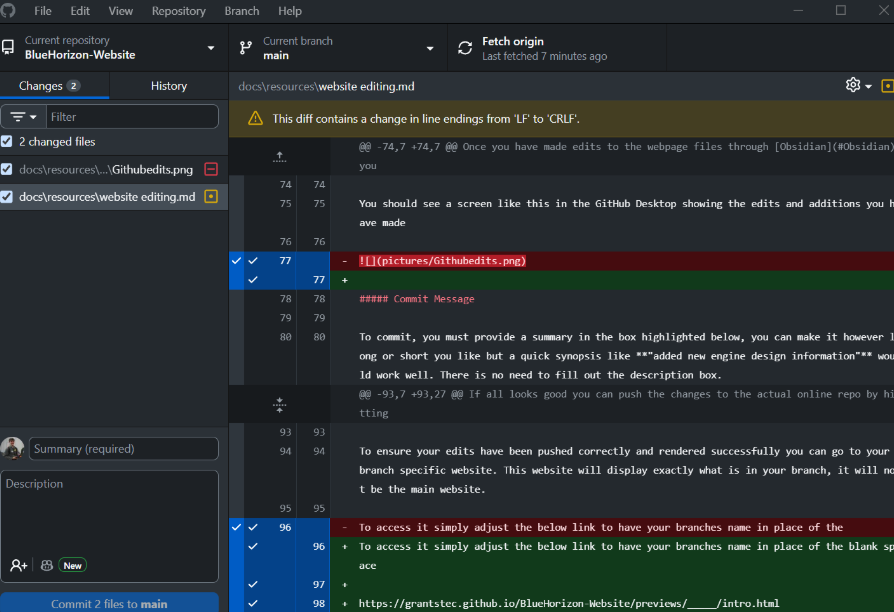Toggle the 2 changed files checkbox
Viewport: 894px width, 612px height.
click(7, 141)
